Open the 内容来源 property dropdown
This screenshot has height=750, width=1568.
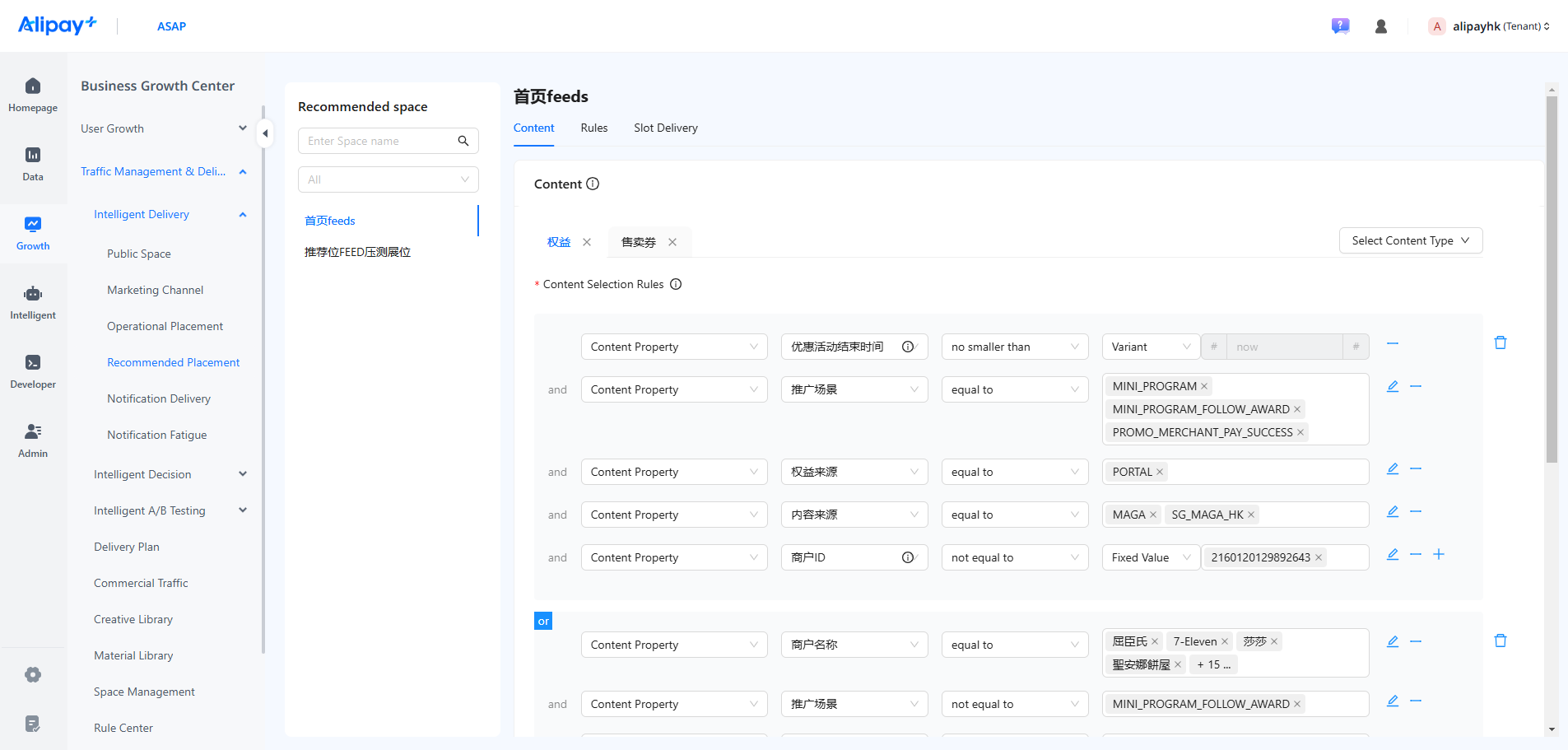[x=854, y=515]
